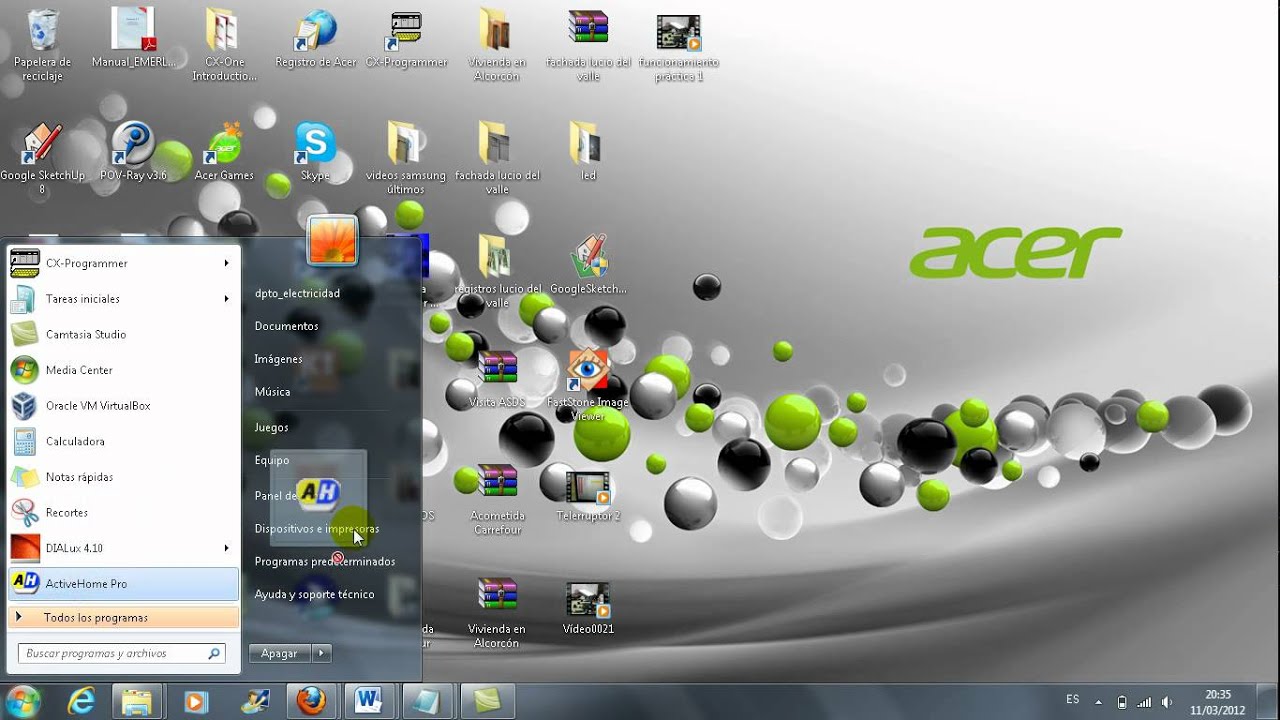Open Dispositivos e impresoras link
The image size is (1280, 720).
pyautogui.click(x=317, y=528)
